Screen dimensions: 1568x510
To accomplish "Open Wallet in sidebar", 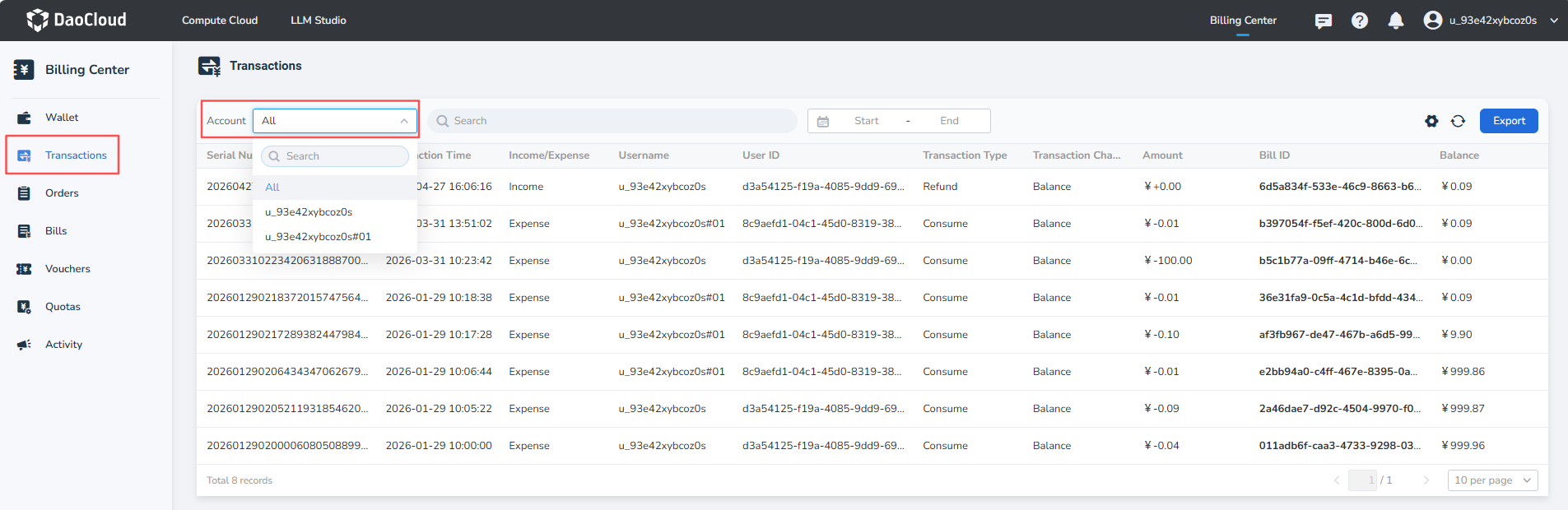I will coord(62,118).
